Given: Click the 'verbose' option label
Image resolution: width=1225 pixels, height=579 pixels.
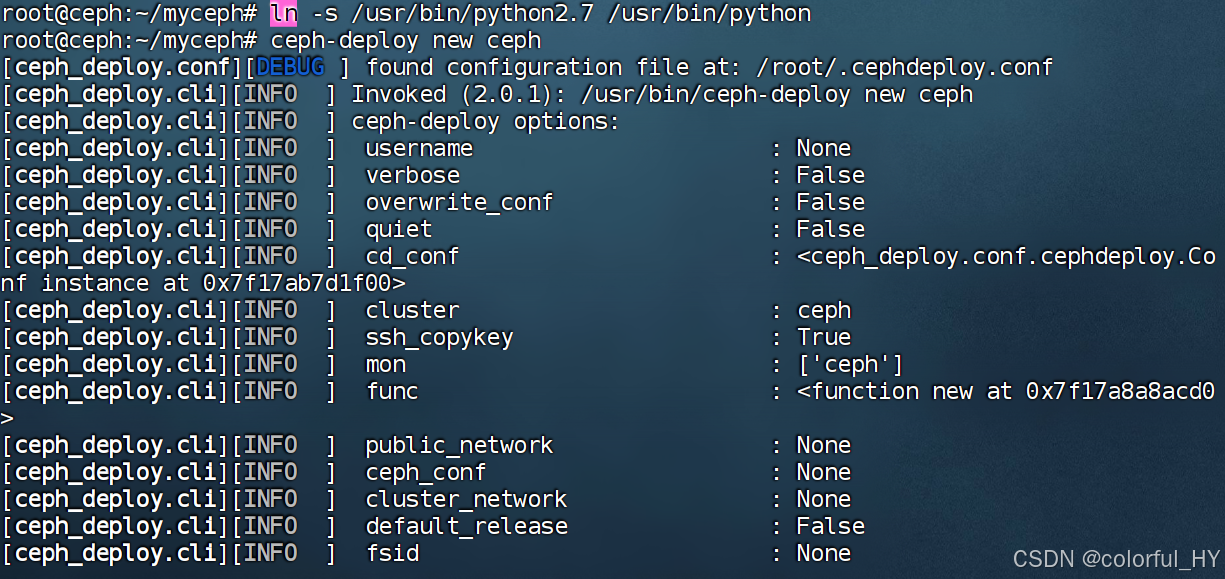Looking at the screenshot, I should coord(412,175).
